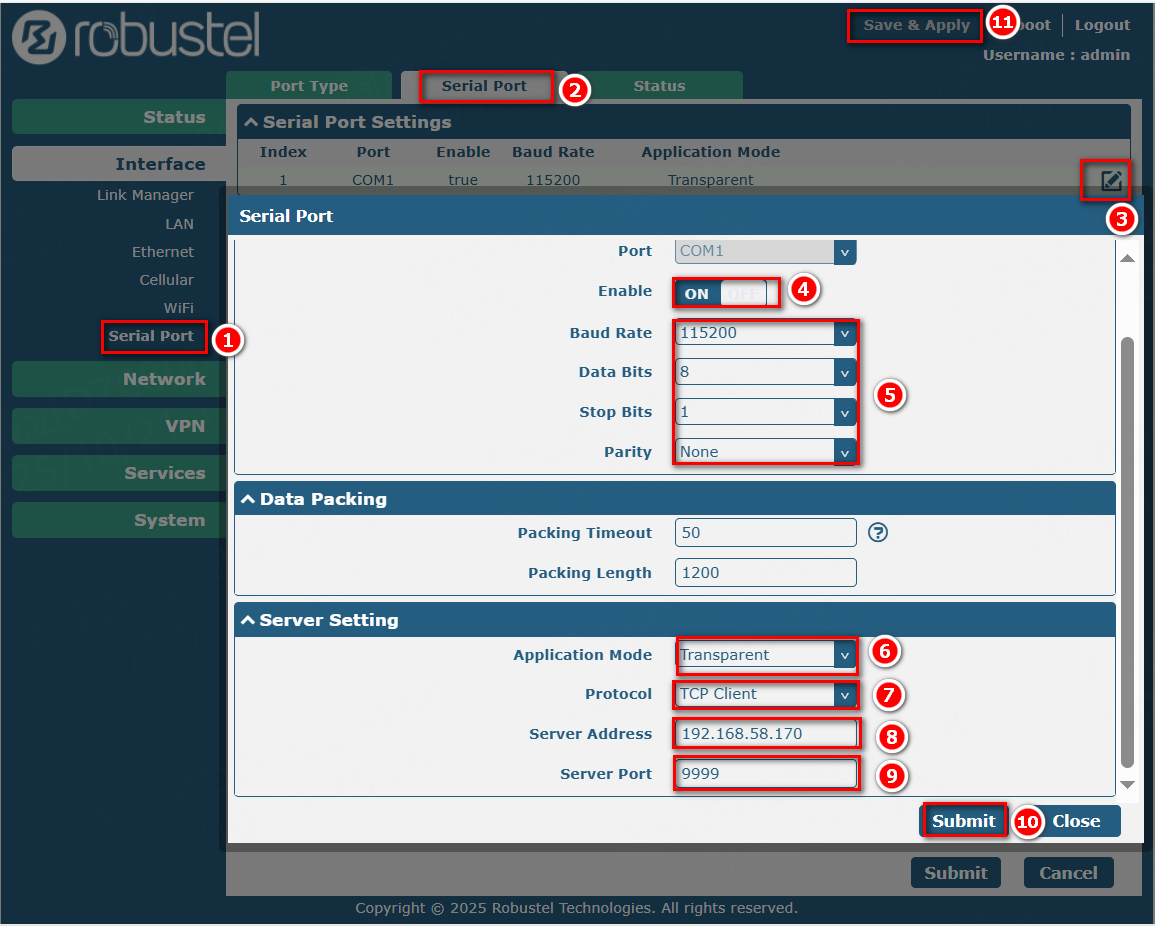Viewport: 1155px width, 926px height.
Task: Click the Robustel logo
Action: [136, 36]
